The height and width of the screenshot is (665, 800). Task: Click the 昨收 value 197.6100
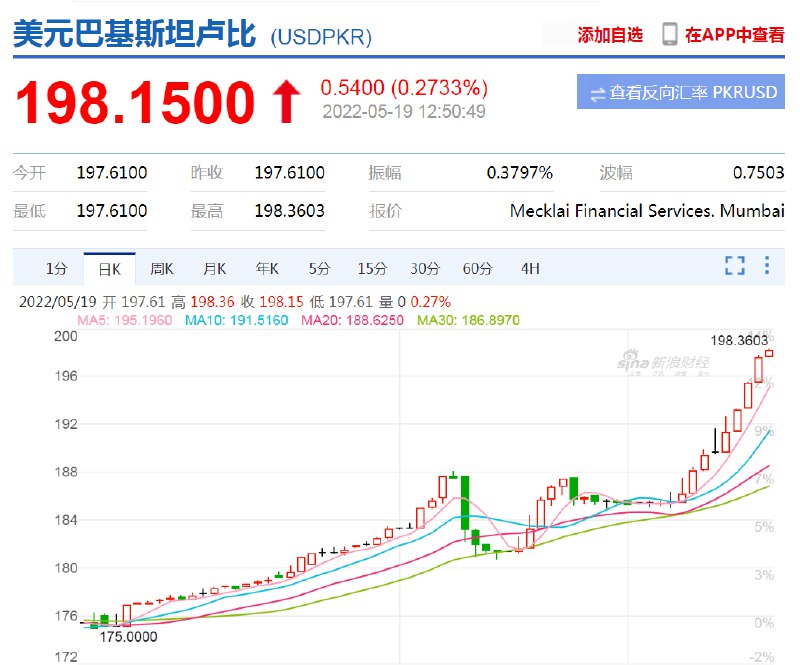[x=289, y=173]
